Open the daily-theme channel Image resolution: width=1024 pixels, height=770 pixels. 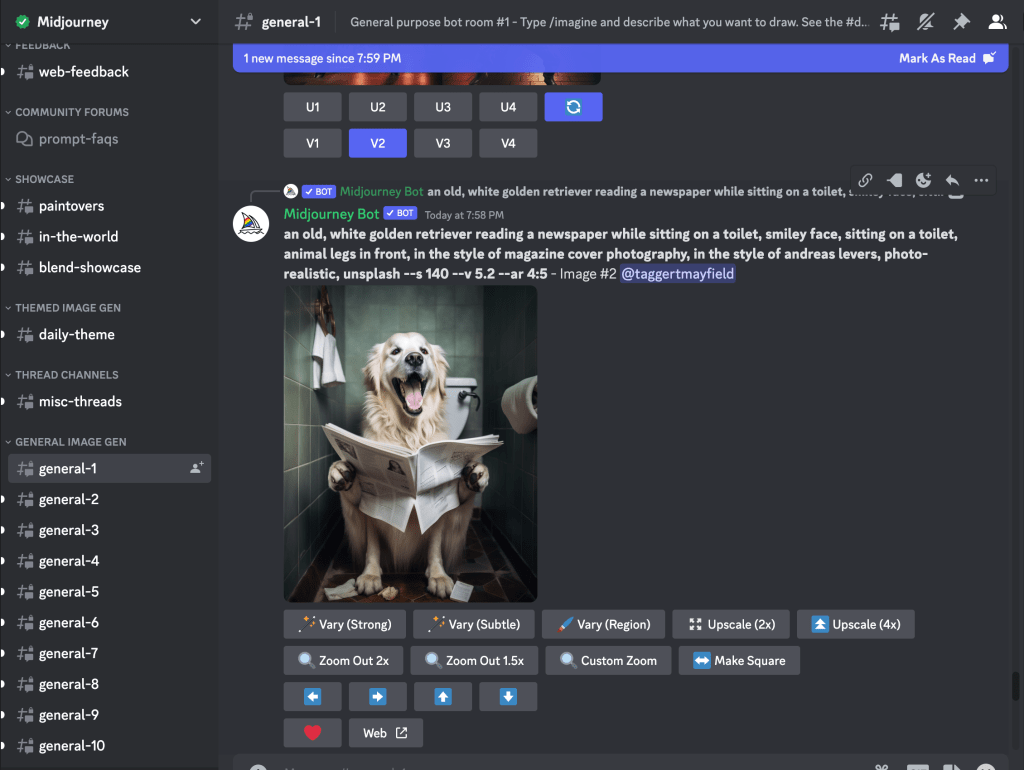[76, 335]
